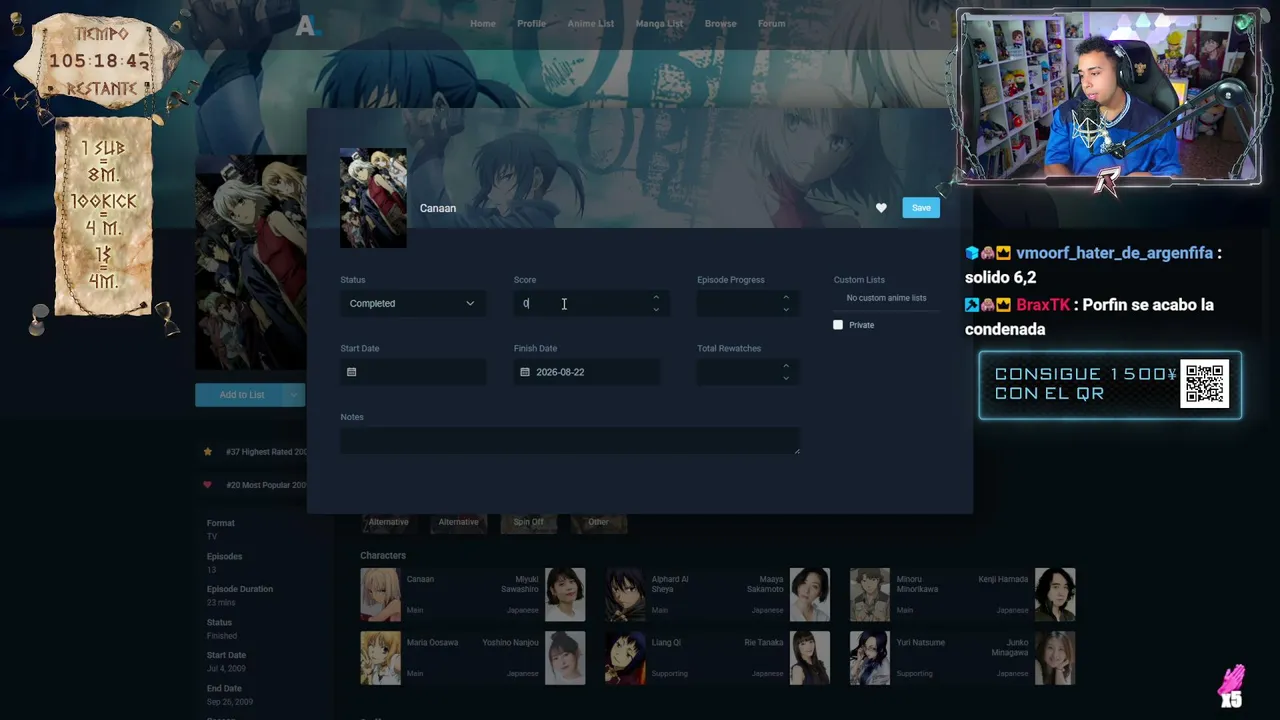Click into the Start Date field
Screen dimensions: 1280x720
[x=413, y=372]
